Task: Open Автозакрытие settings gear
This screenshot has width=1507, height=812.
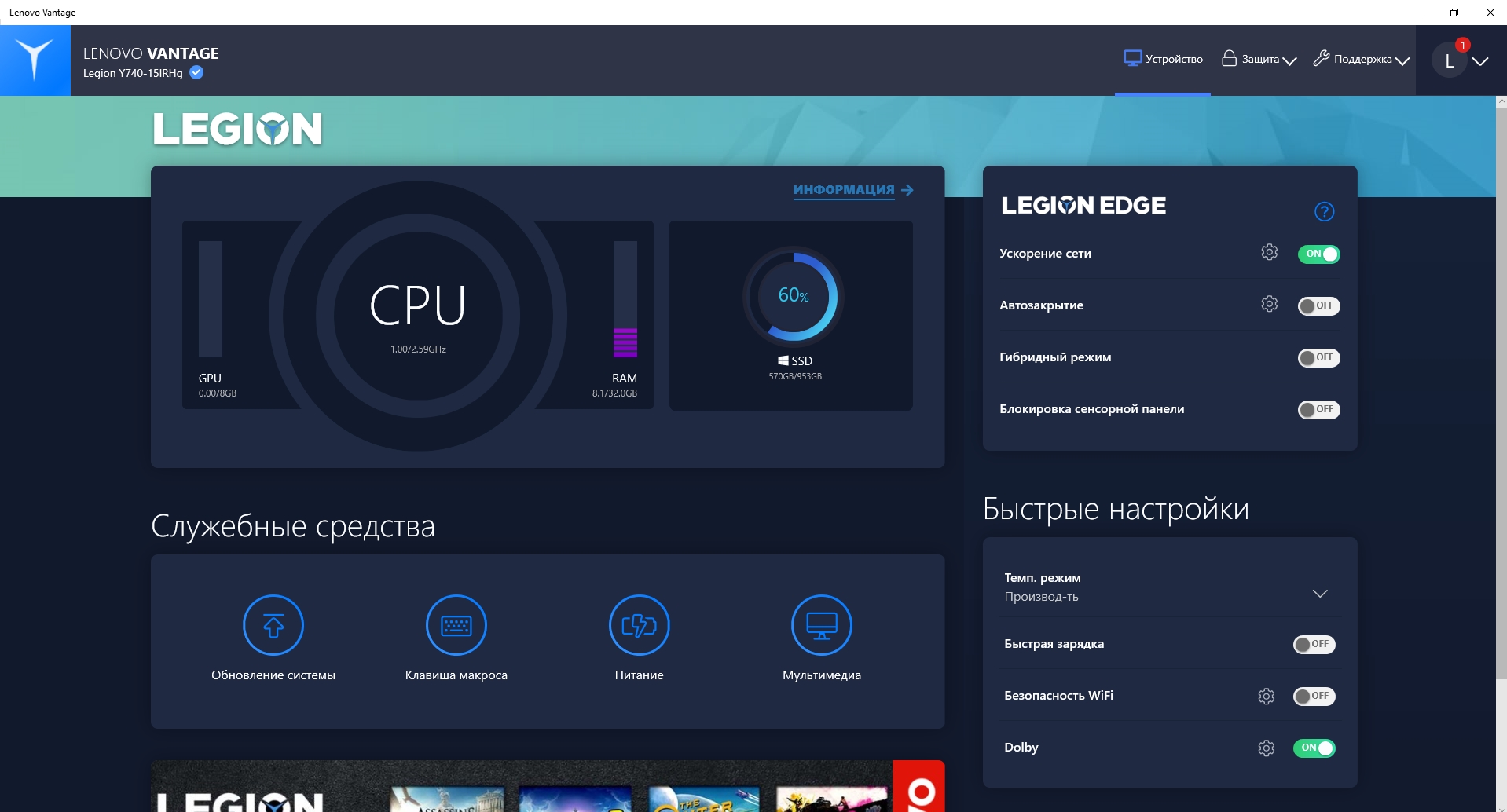Action: [x=1269, y=304]
